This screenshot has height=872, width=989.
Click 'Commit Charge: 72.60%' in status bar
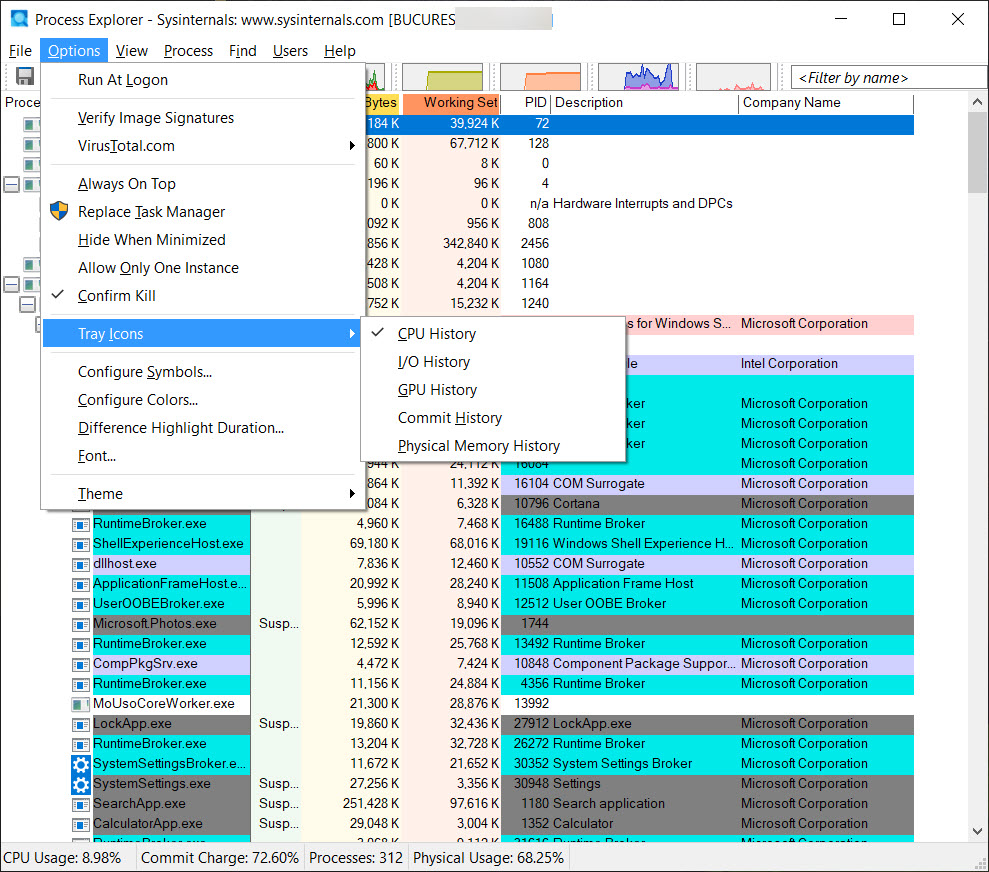click(x=219, y=858)
